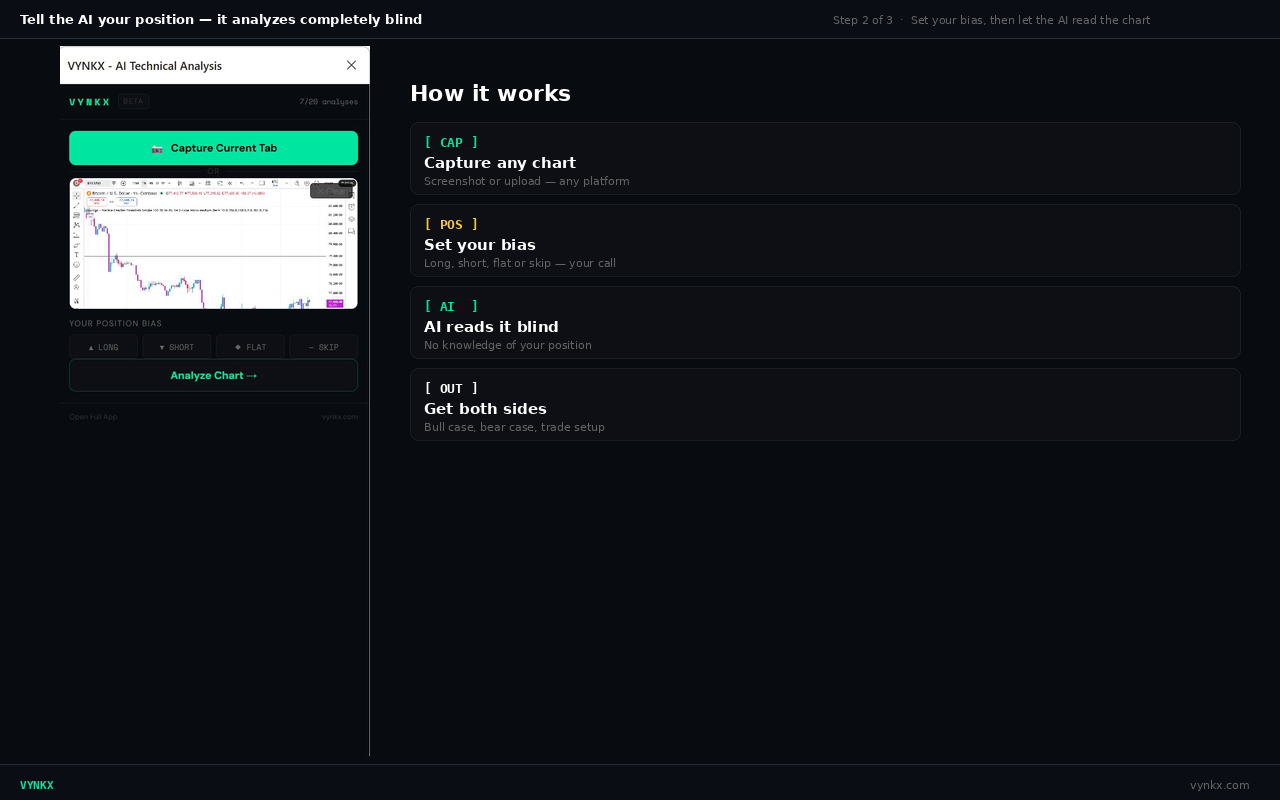Click the Analyze Chart button
Screen dimensions: 1280x800
pos(213,376)
